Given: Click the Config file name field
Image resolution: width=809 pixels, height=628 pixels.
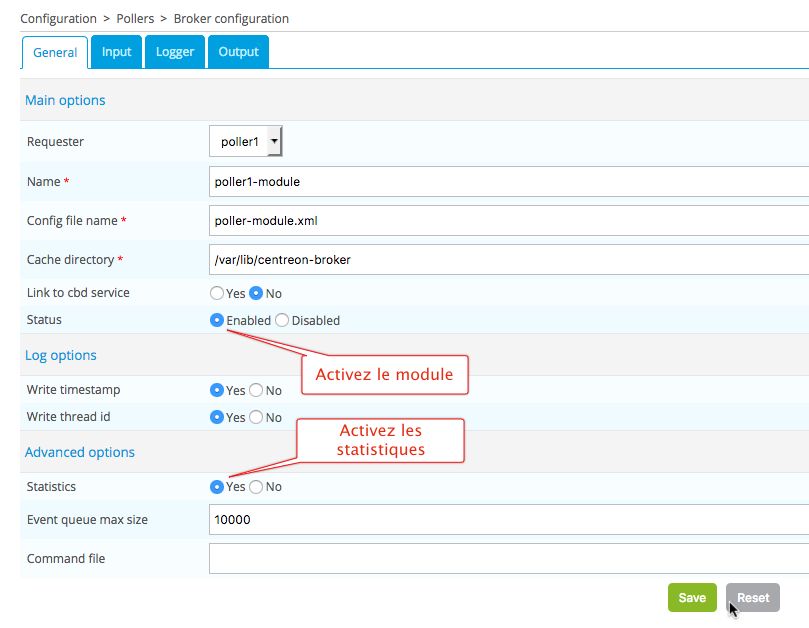Looking at the screenshot, I should pos(508,221).
